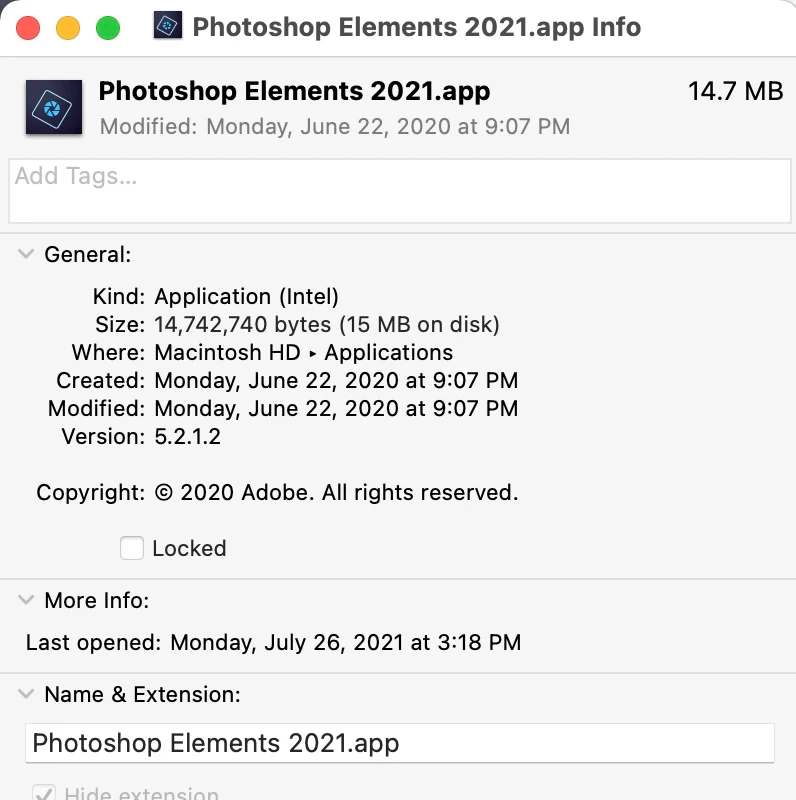
Task: Toggle the Hide extension checkbox
Action: [44, 792]
